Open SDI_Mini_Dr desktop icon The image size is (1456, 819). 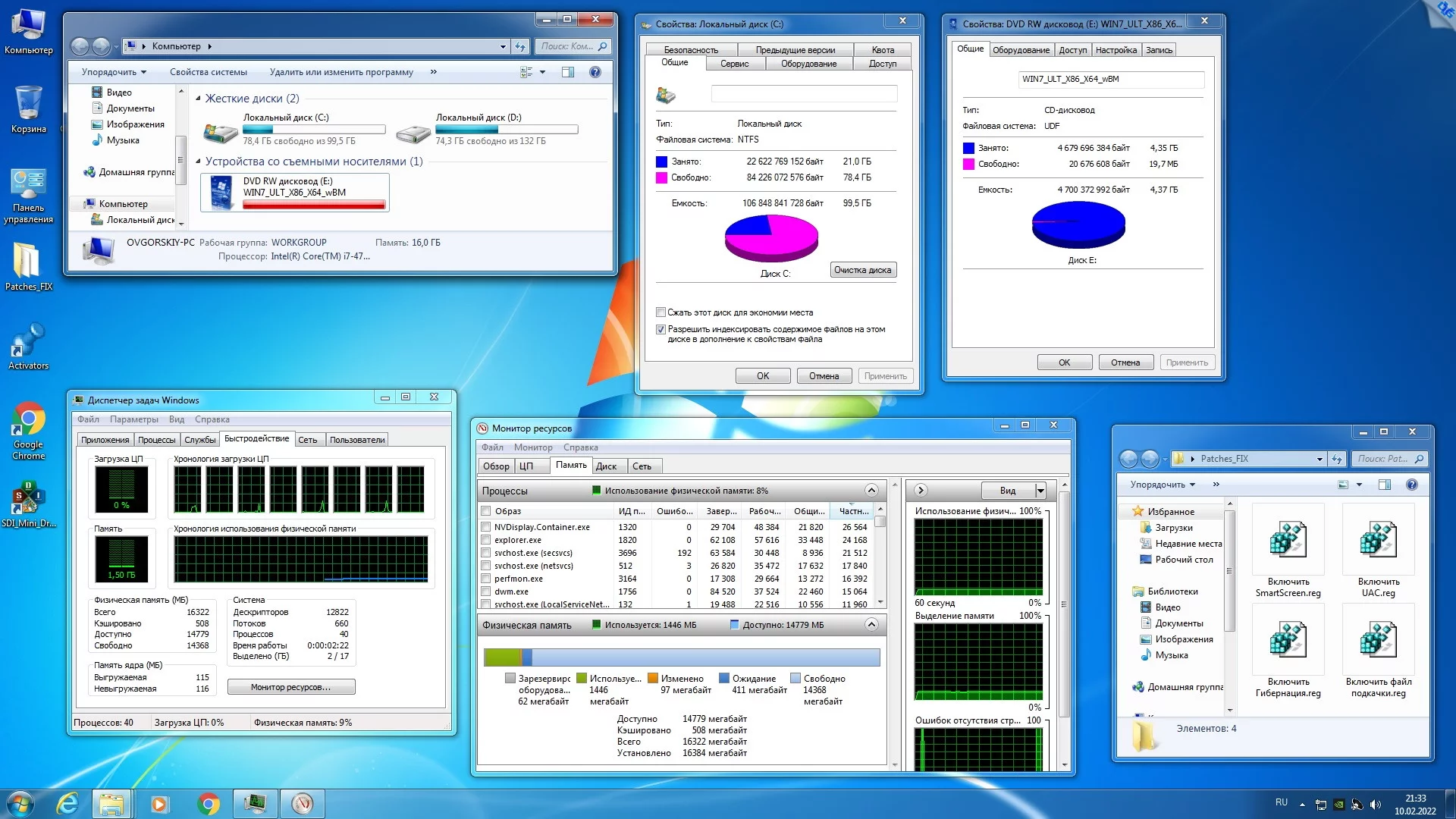coord(28,497)
